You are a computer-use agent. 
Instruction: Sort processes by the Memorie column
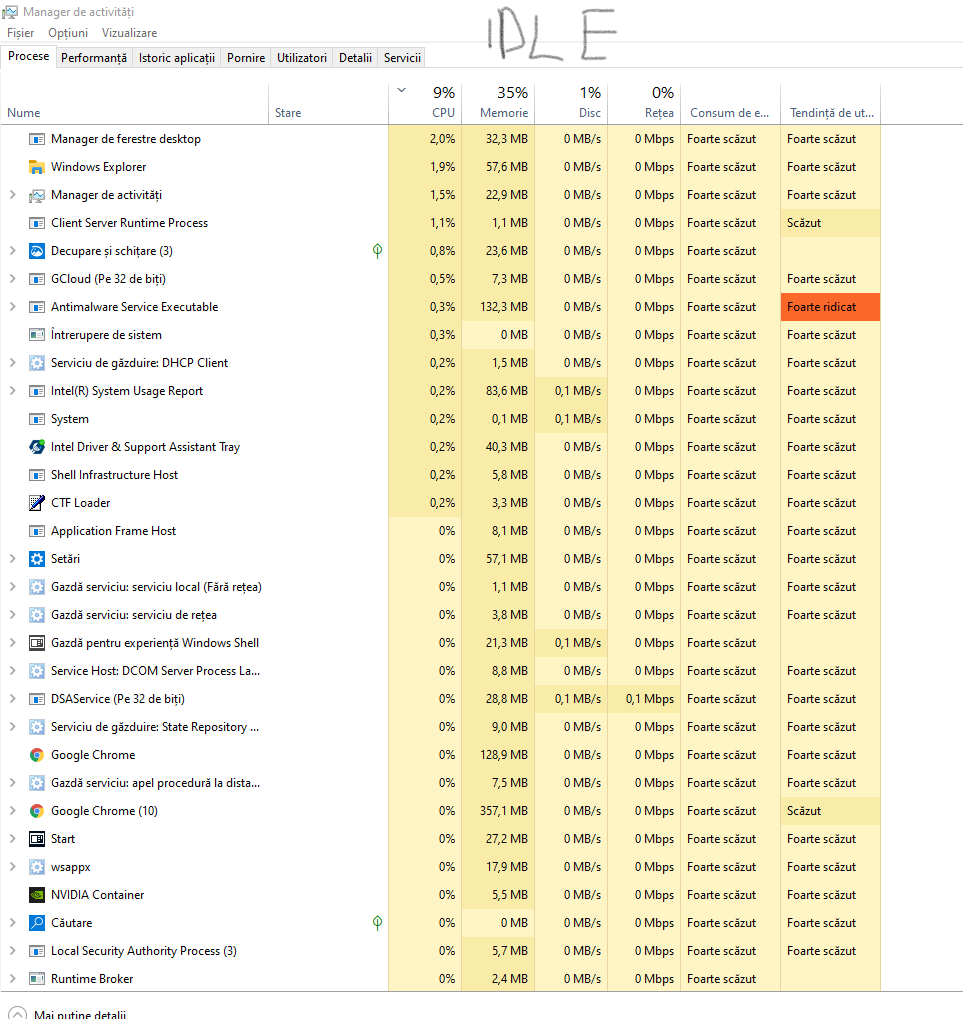click(498, 103)
